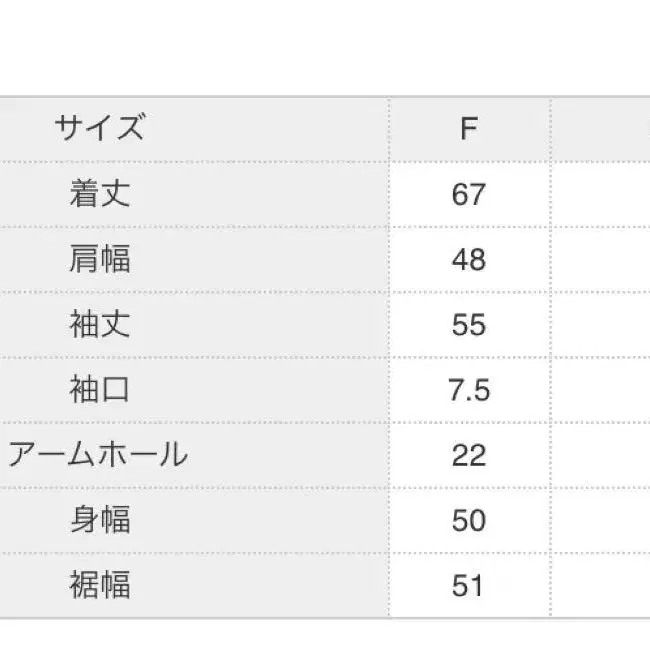Click the empty cell right of 7.5
This screenshot has height=650, width=650.
click(x=600, y=390)
